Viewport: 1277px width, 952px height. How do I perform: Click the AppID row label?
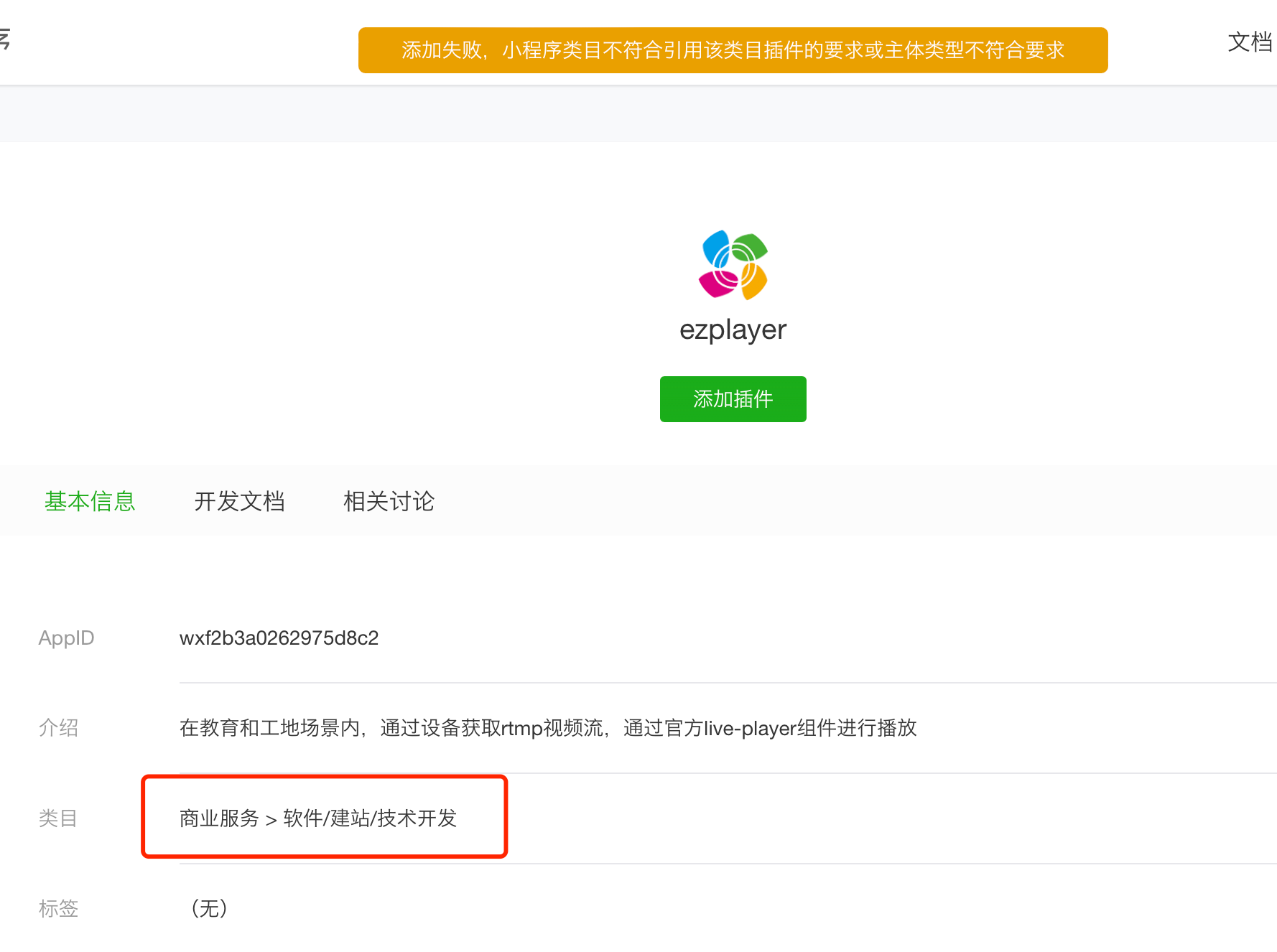point(66,638)
